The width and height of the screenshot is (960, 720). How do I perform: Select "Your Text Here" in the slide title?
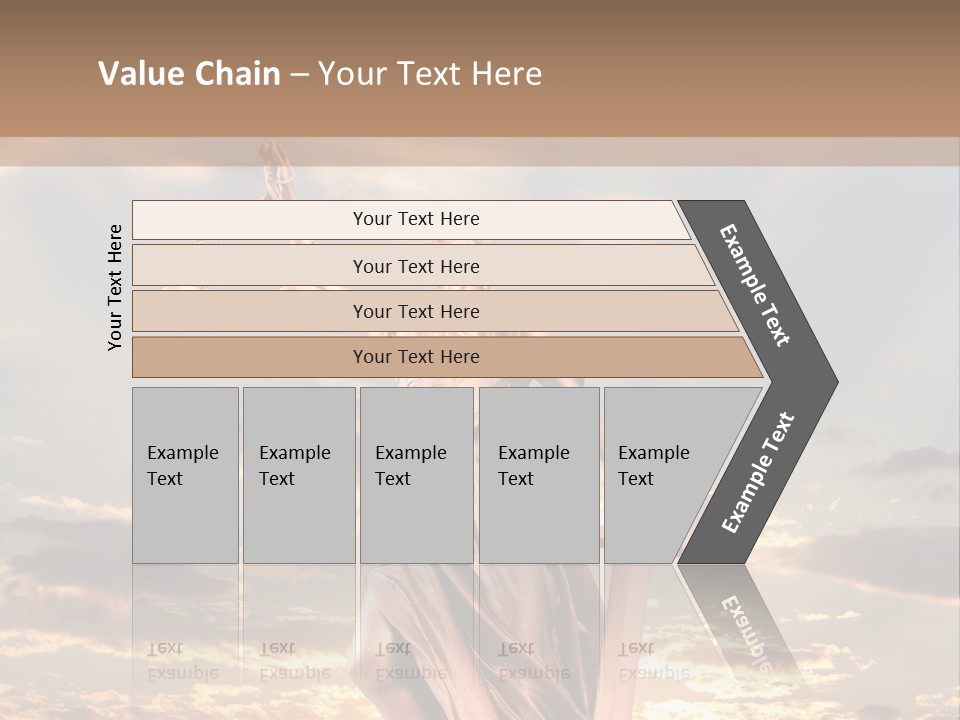pyautogui.click(x=430, y=74)
